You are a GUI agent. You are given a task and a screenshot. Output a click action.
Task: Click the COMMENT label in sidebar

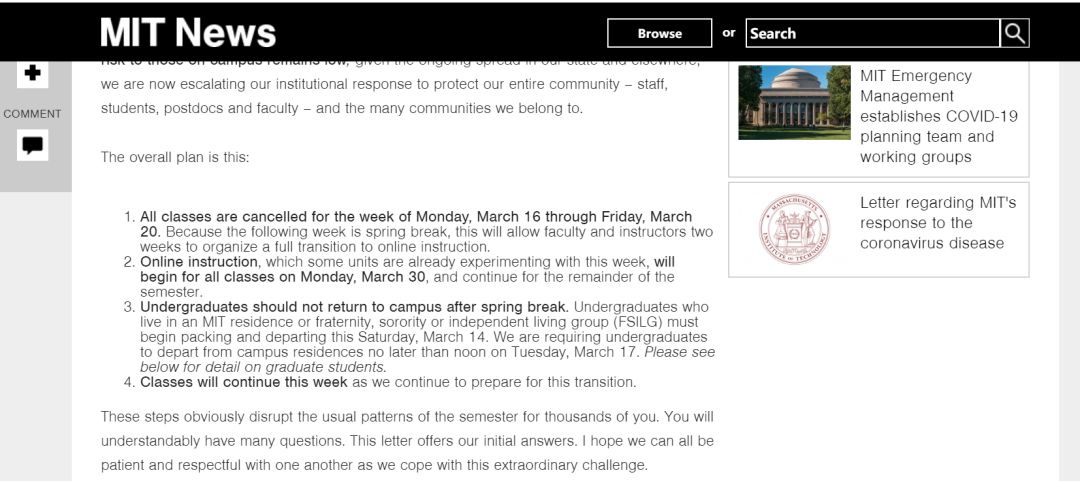(x=32, y=114)
